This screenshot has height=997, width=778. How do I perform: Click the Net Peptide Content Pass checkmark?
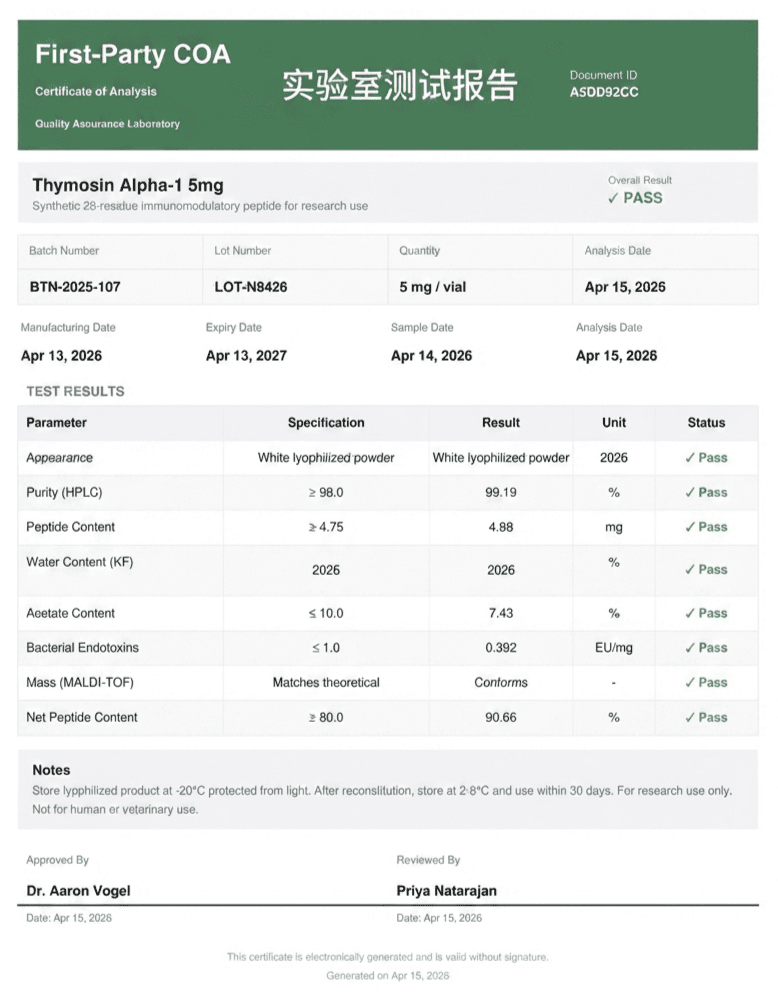point(690,717)
